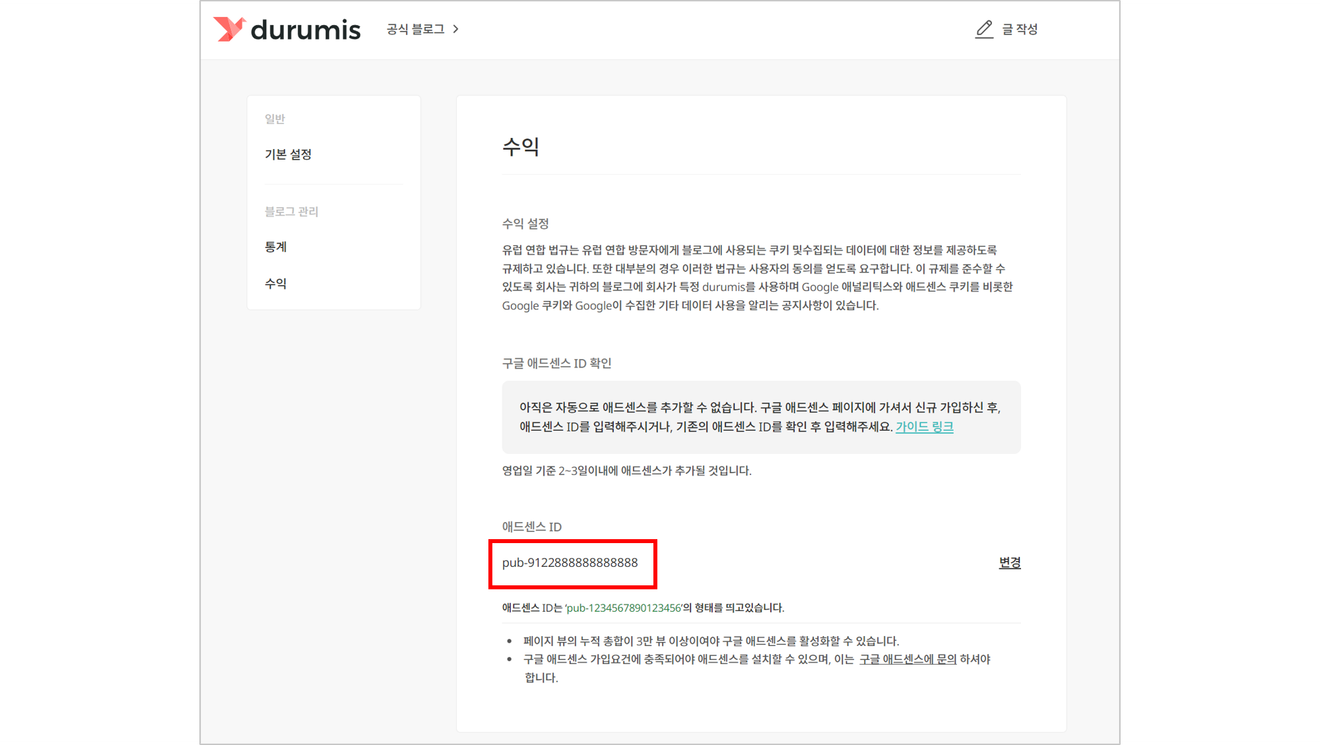
Task: Click the durumis wordmark text
Action: click(x=305, y=30)
